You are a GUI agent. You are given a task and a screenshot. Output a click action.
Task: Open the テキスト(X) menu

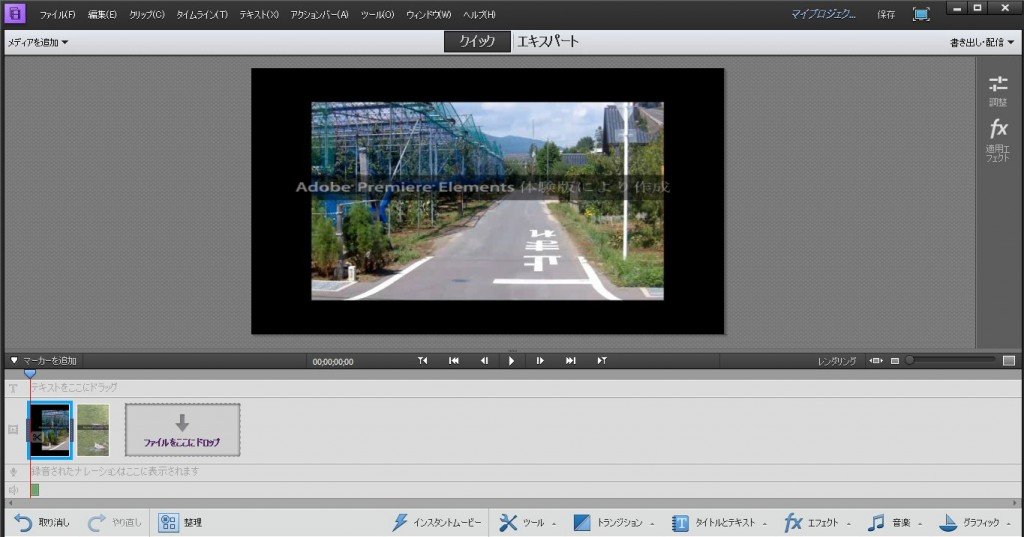259,14
